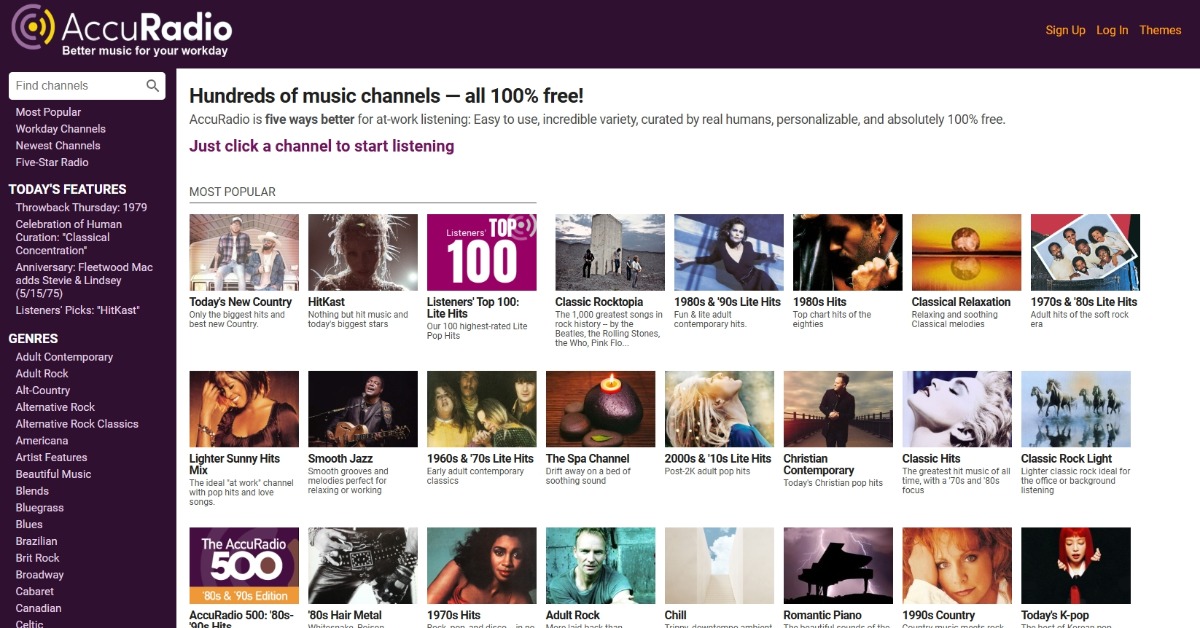
Task: Go to Most Popular in the sidebar
Action: click(48, 112)
